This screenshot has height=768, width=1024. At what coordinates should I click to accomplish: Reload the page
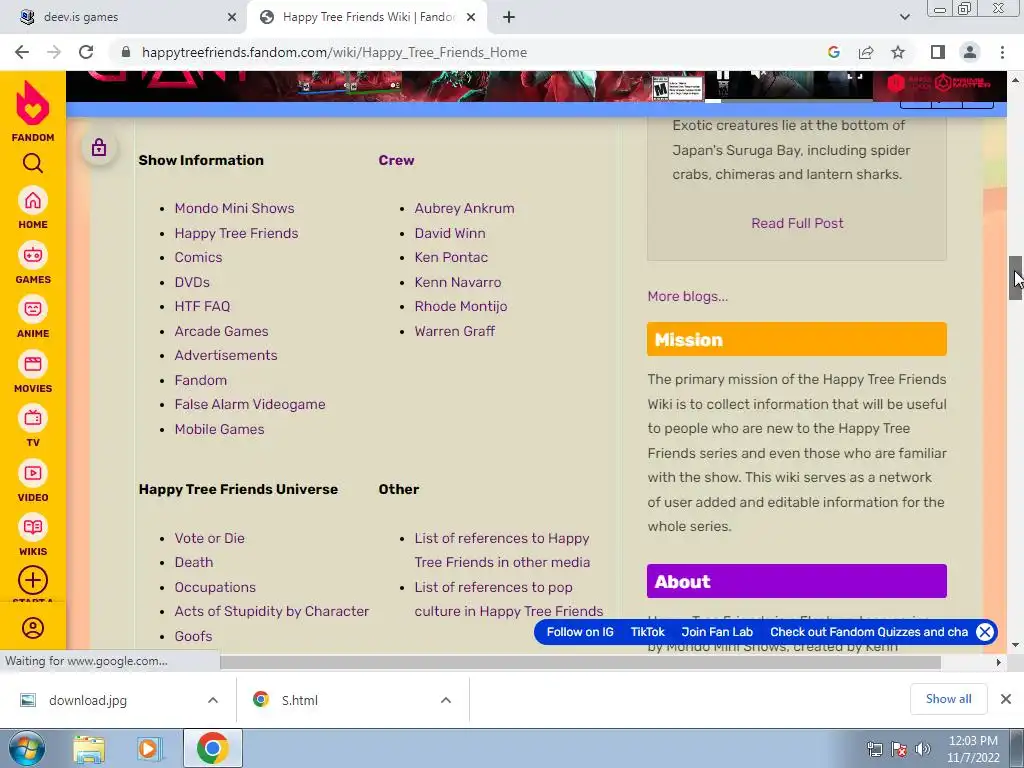click(86, 52)
